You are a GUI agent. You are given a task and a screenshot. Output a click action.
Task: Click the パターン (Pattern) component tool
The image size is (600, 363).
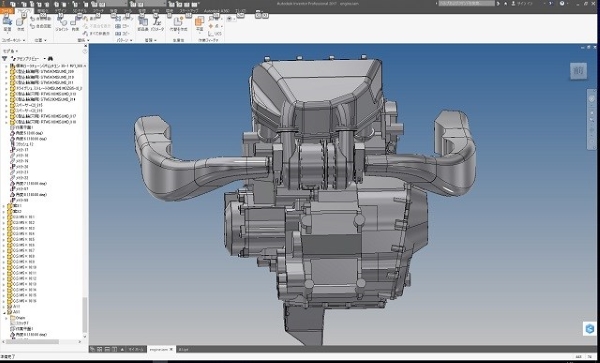pyautogui.click(x=125, y=18)
